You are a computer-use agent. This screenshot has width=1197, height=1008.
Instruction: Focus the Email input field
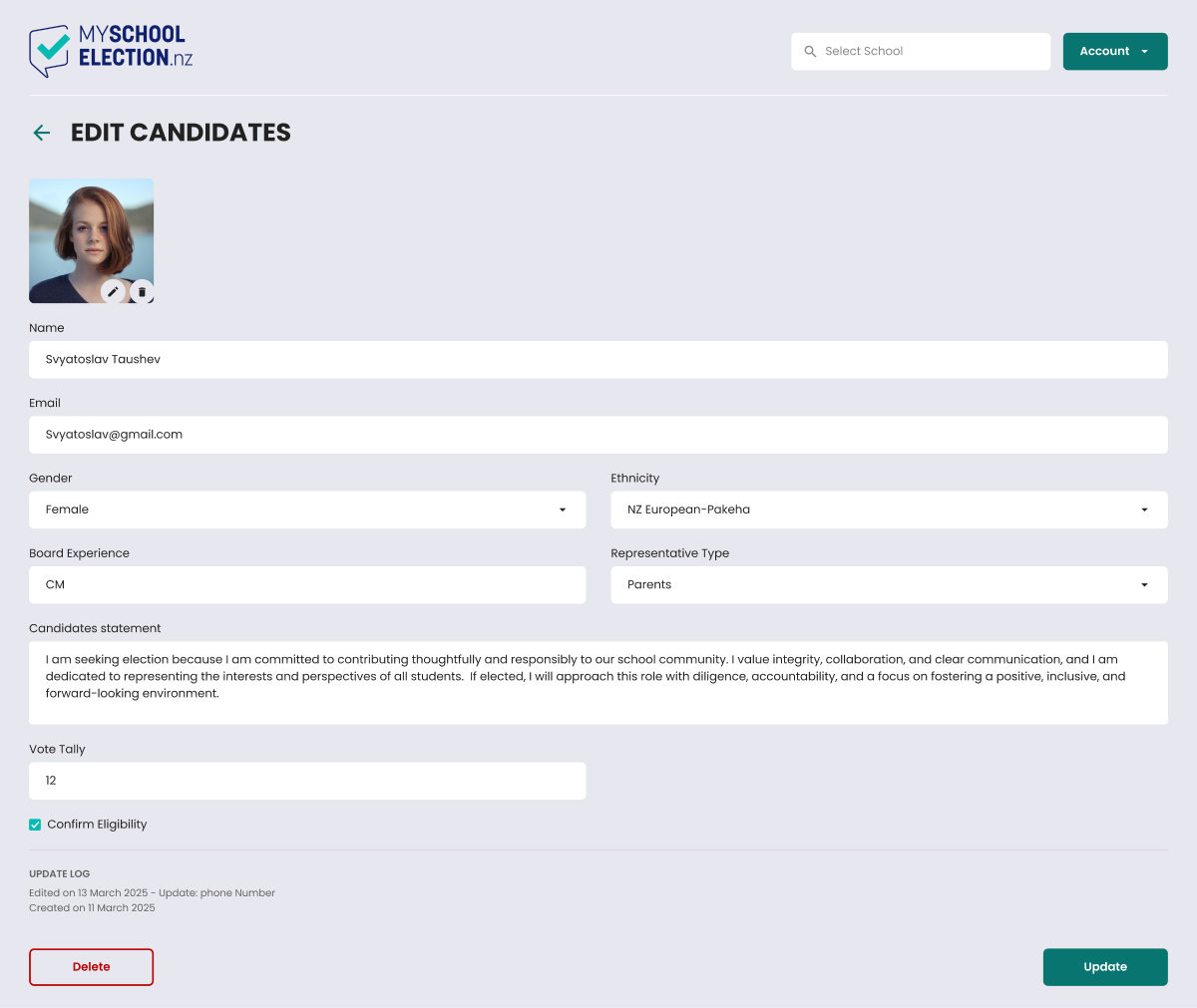[x=598, y=435]
